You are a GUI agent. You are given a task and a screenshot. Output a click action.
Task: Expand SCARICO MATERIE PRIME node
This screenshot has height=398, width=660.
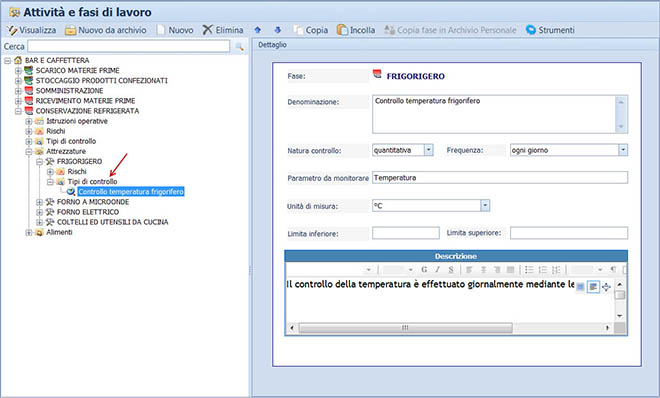[x=18, y=71]
